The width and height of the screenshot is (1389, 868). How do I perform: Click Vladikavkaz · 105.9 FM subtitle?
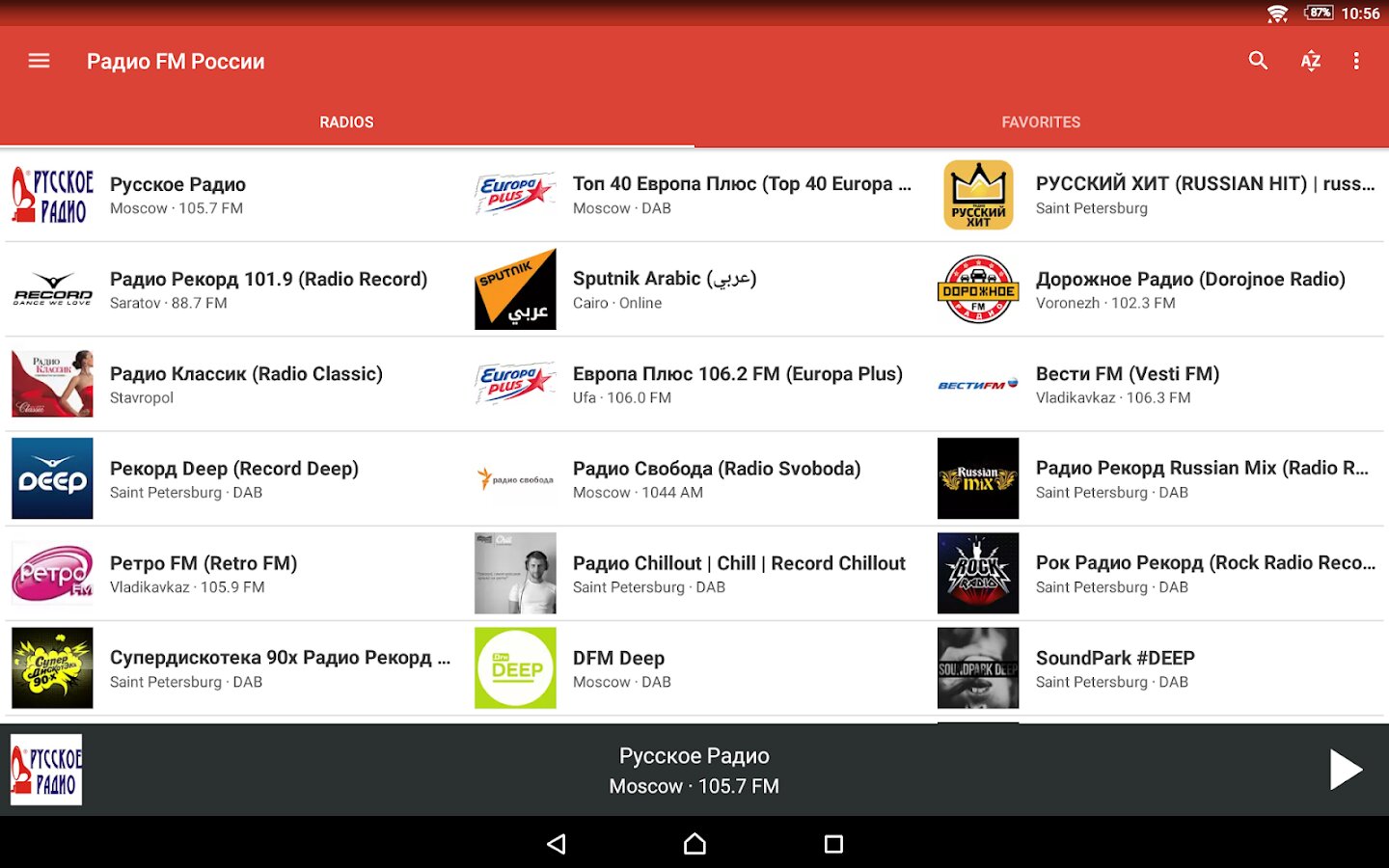(187, 586)
